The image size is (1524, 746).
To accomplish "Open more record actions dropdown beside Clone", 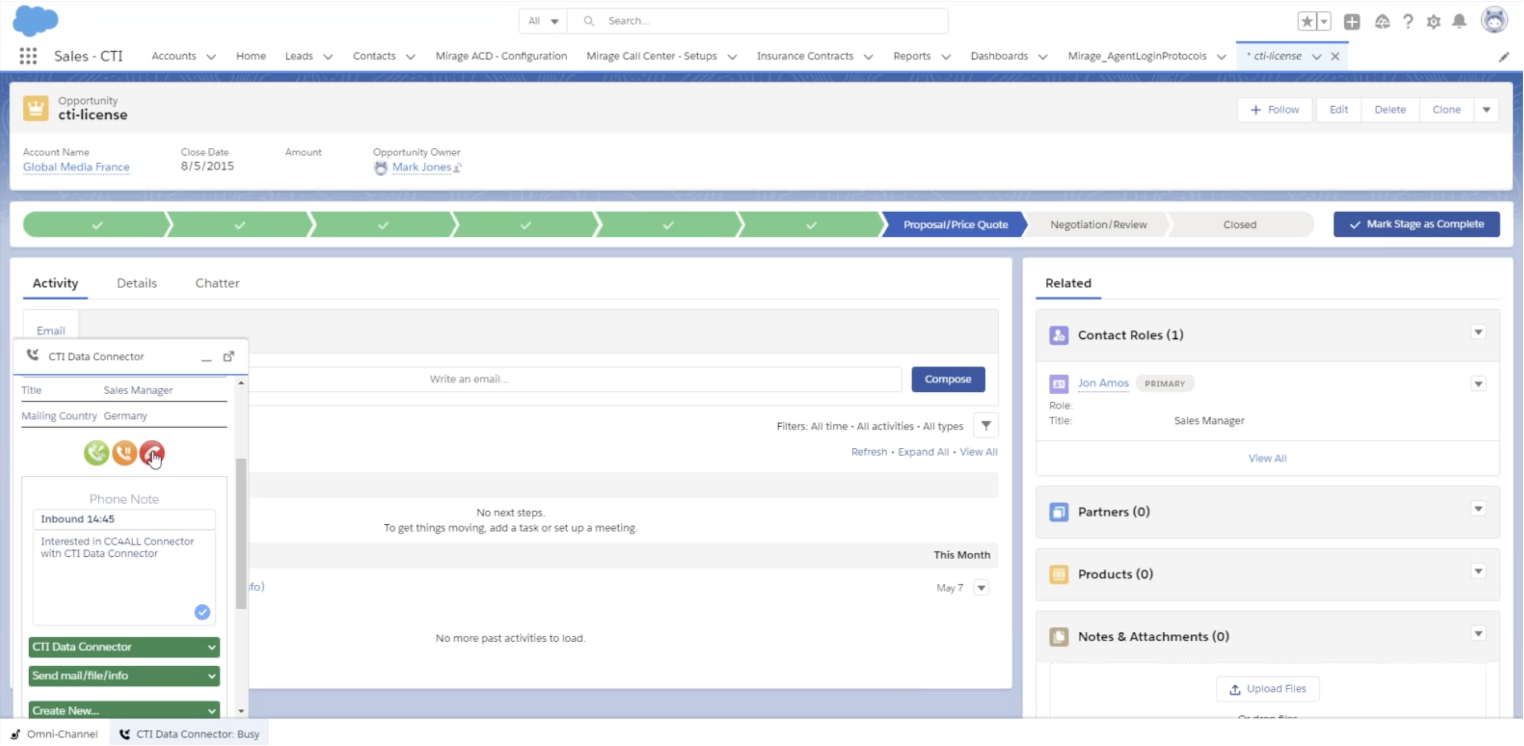I will click(1486, 110).
